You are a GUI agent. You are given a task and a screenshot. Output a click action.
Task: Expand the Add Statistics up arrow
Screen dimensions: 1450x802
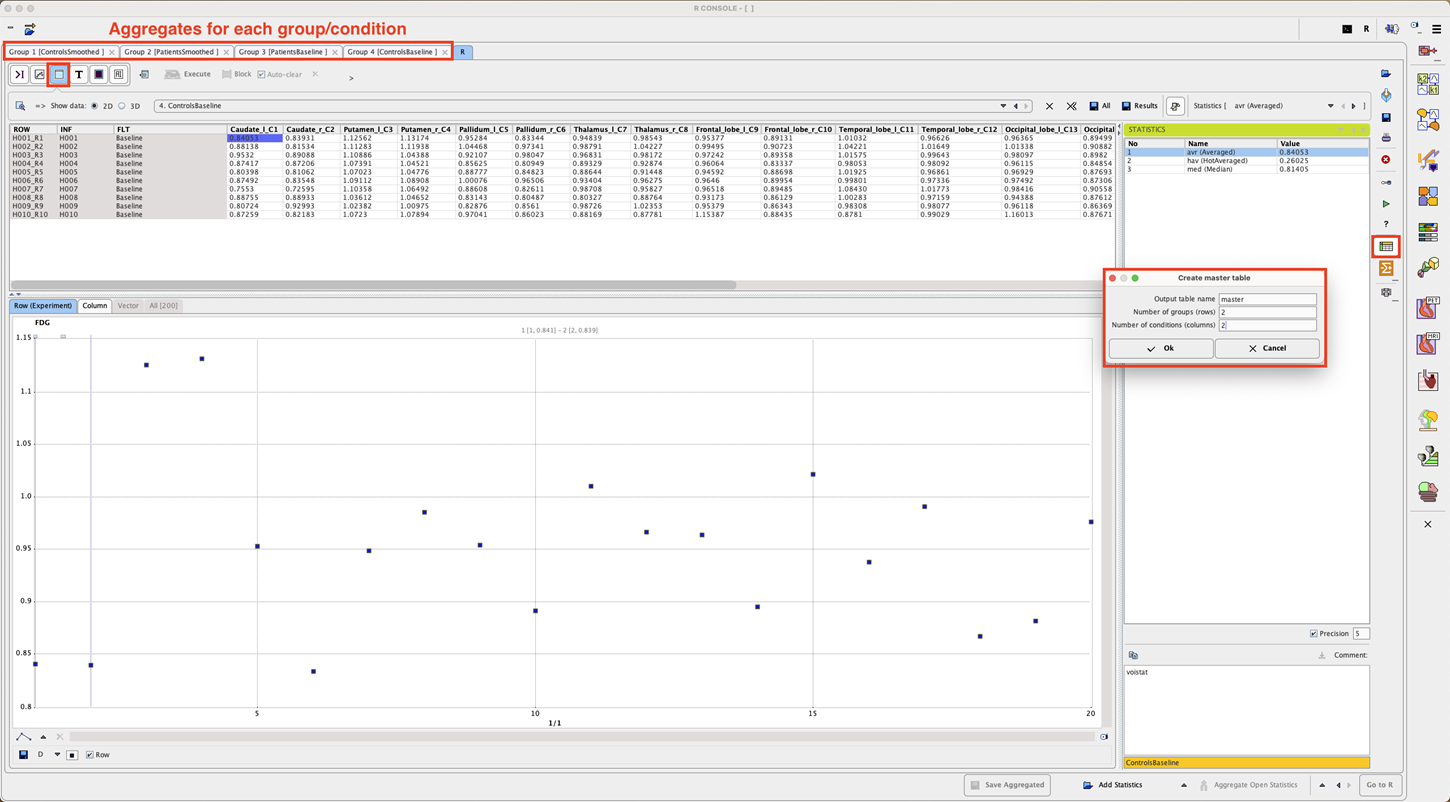coord(1184,785)
